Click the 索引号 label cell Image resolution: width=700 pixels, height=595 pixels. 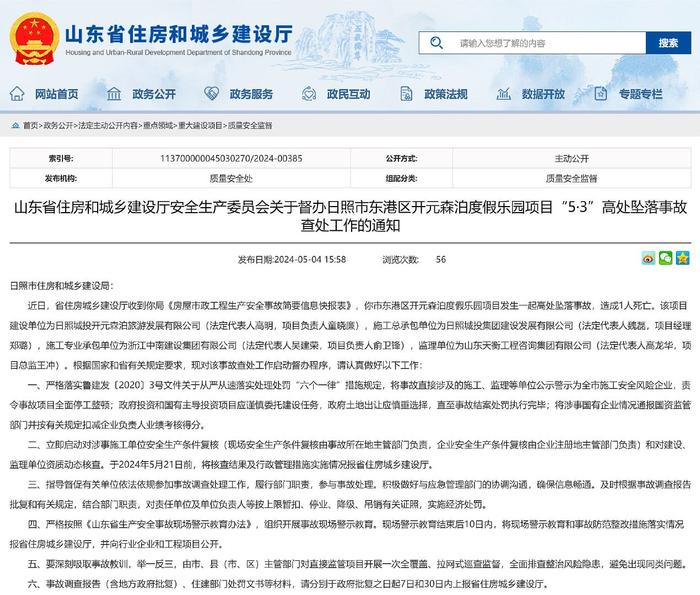[61, 158]
